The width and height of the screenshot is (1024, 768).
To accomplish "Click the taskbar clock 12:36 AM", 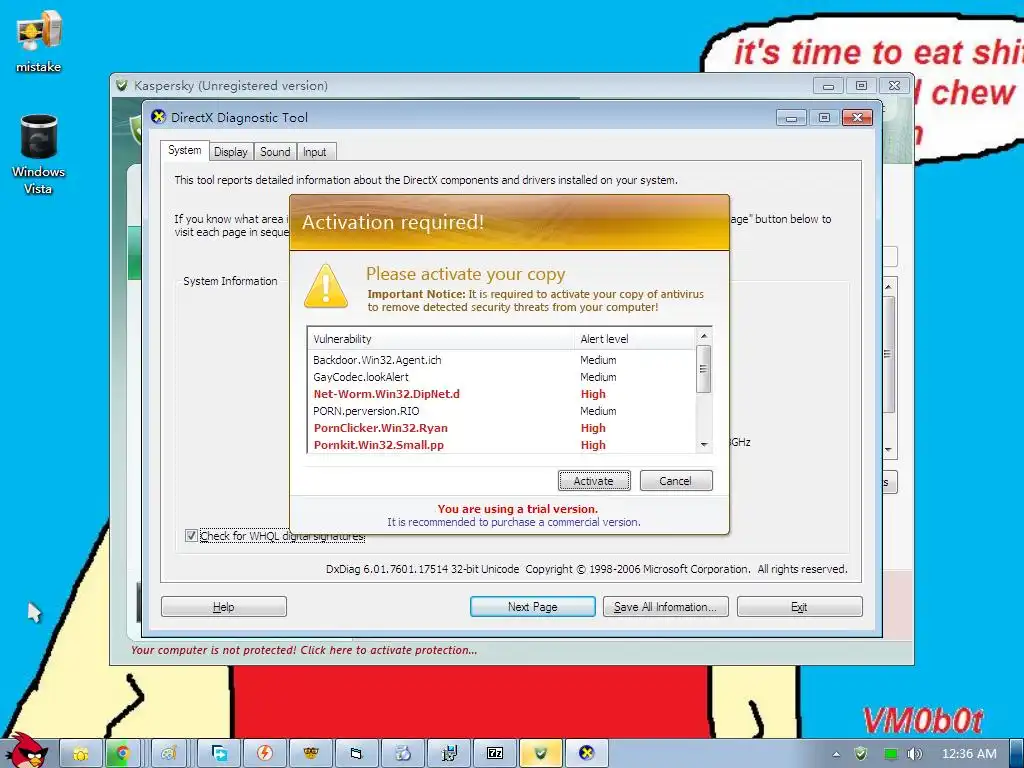I will click(968, 754).
